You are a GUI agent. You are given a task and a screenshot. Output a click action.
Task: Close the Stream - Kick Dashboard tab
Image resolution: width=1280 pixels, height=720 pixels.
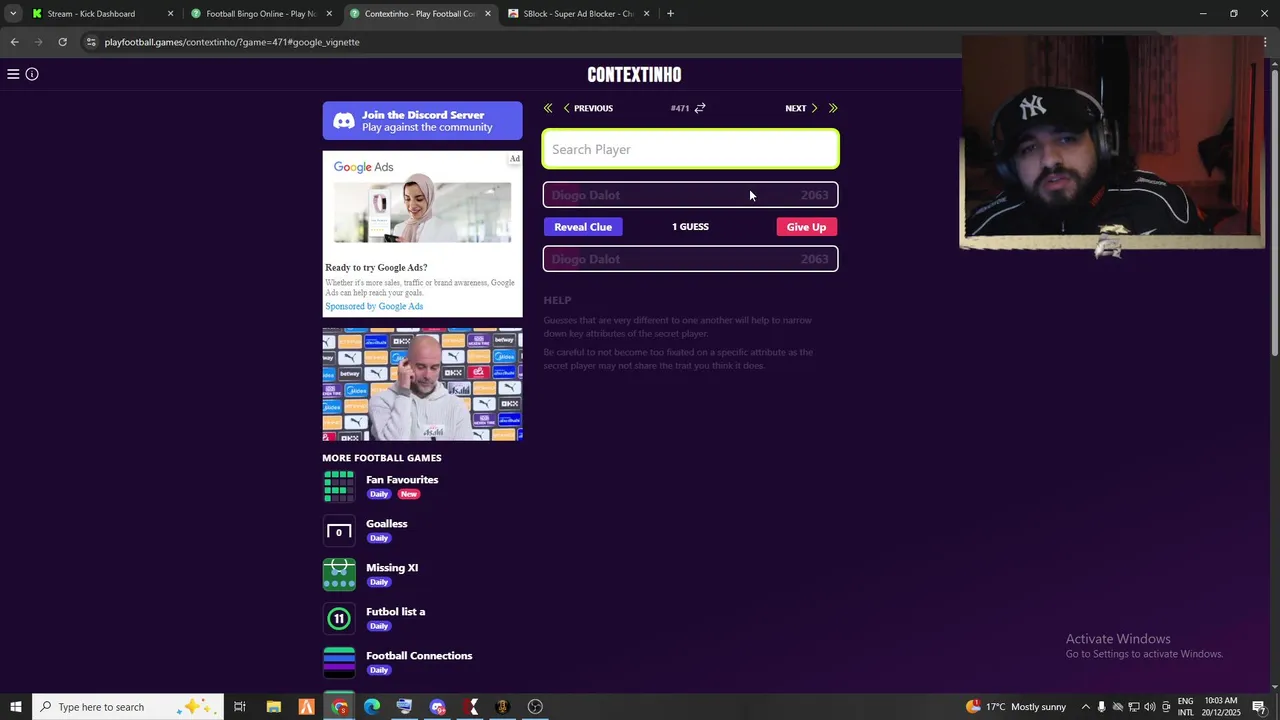point(170,14)
